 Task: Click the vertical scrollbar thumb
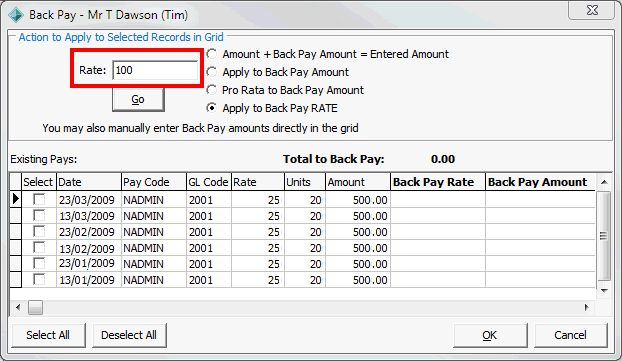603,236
